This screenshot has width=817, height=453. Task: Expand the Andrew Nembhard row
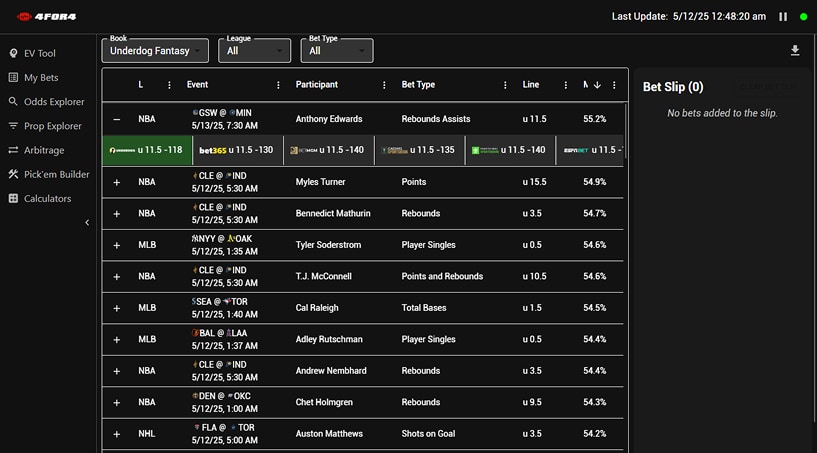[117, 371]
